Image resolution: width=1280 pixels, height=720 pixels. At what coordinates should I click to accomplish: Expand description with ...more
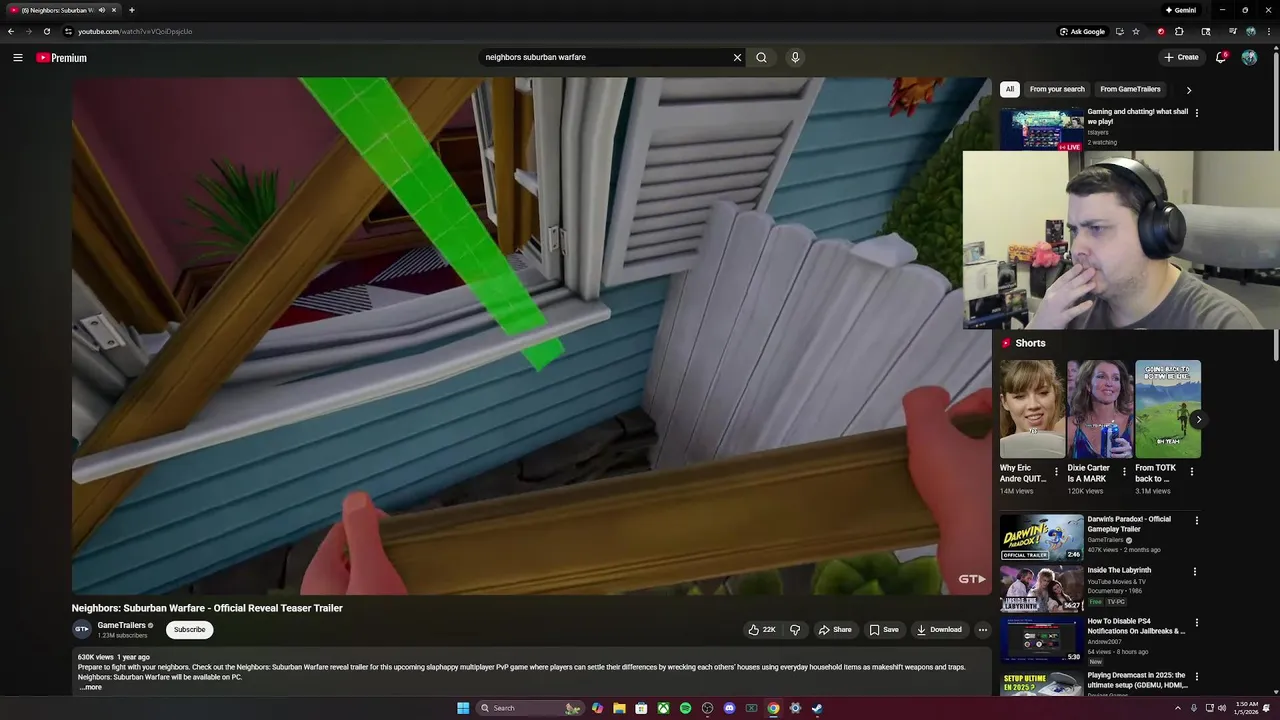coord(91,687)
